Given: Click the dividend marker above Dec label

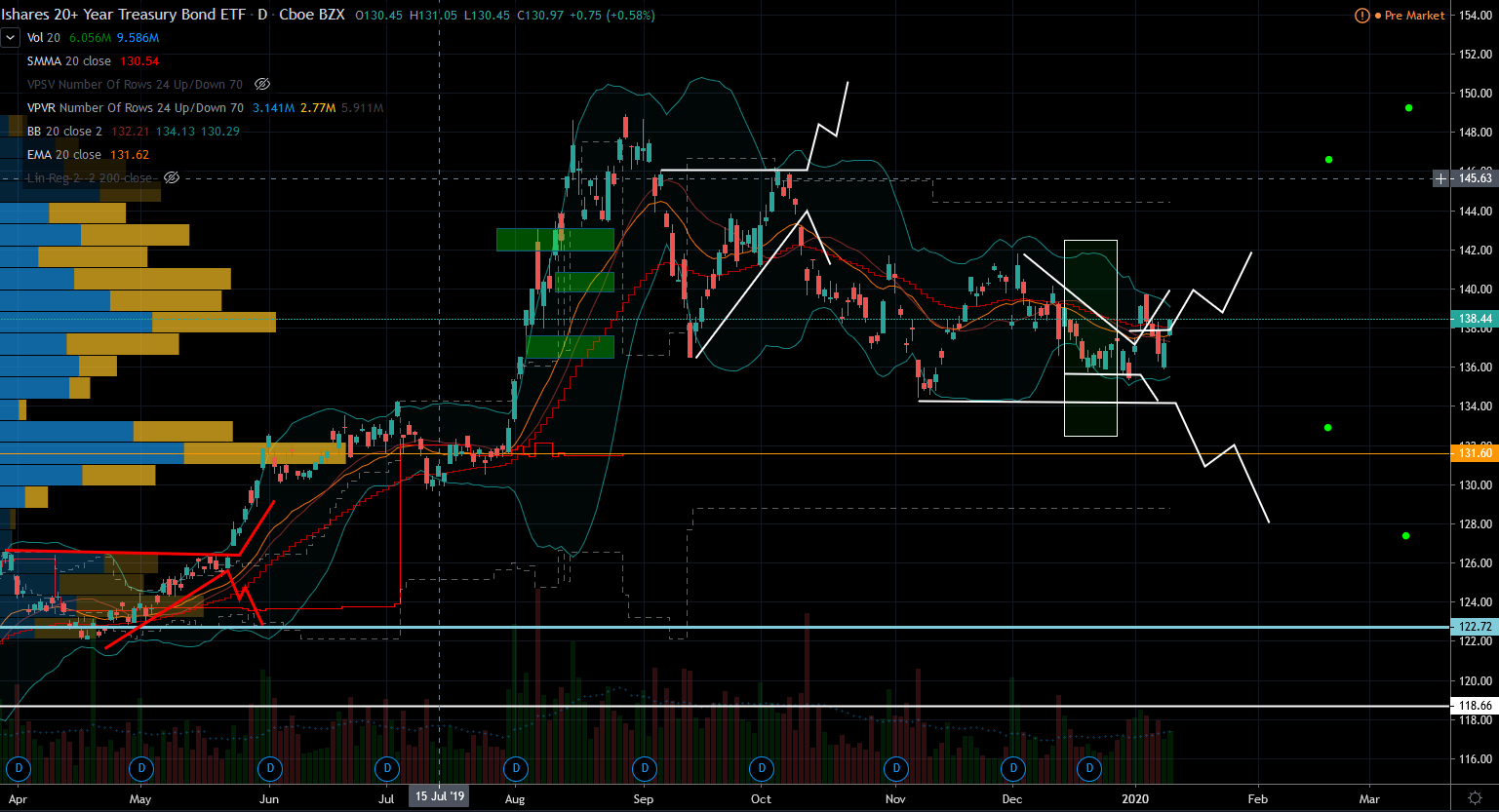Looking at the screenshot, I should pos(1014,769).
